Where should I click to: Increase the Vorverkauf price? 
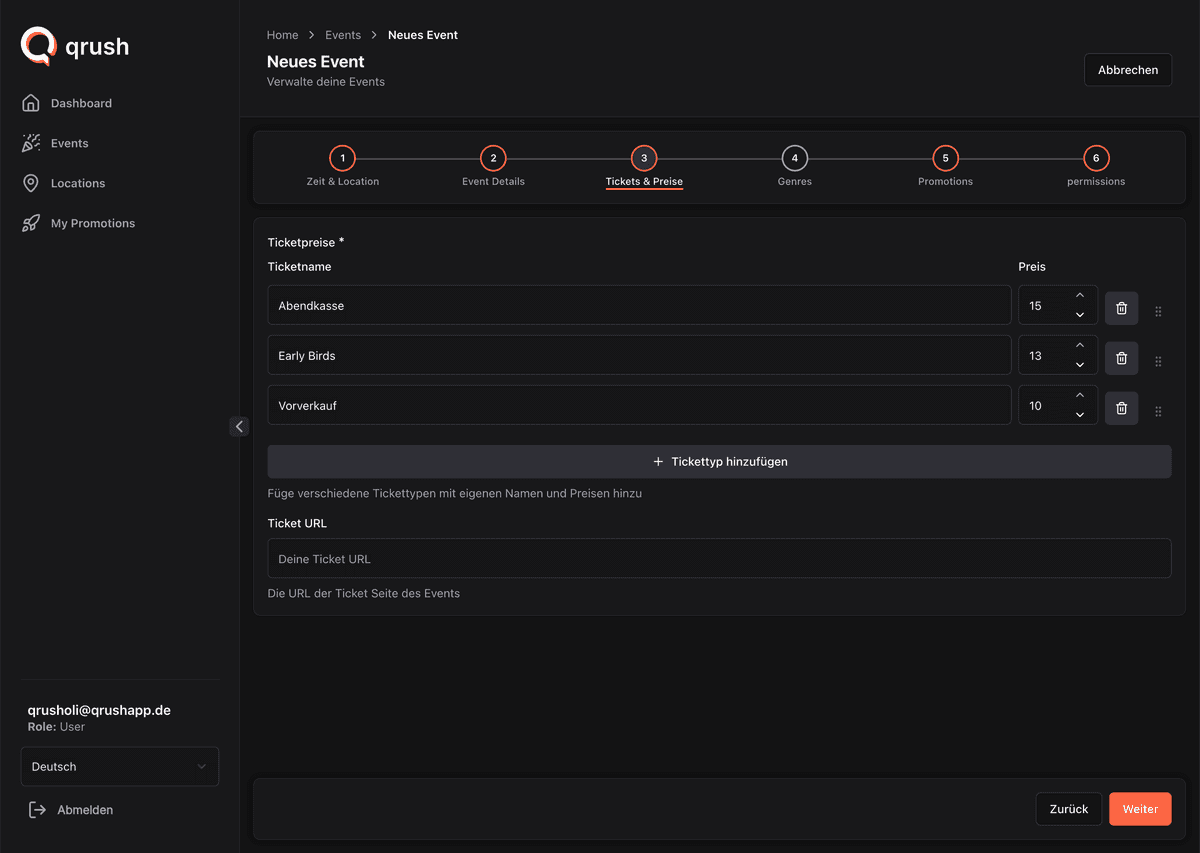pos(1080,396)
